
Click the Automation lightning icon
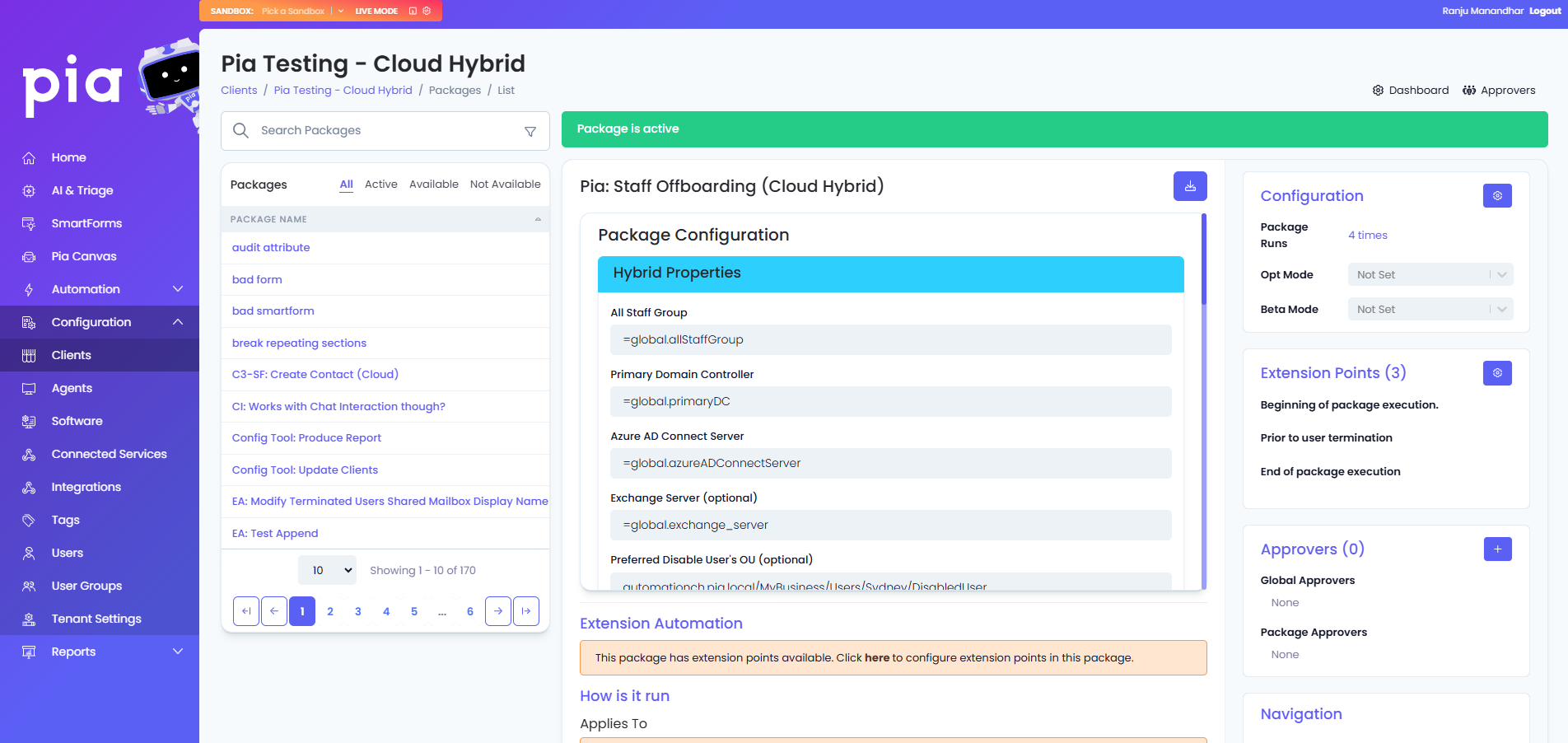(x=29, y=289)
